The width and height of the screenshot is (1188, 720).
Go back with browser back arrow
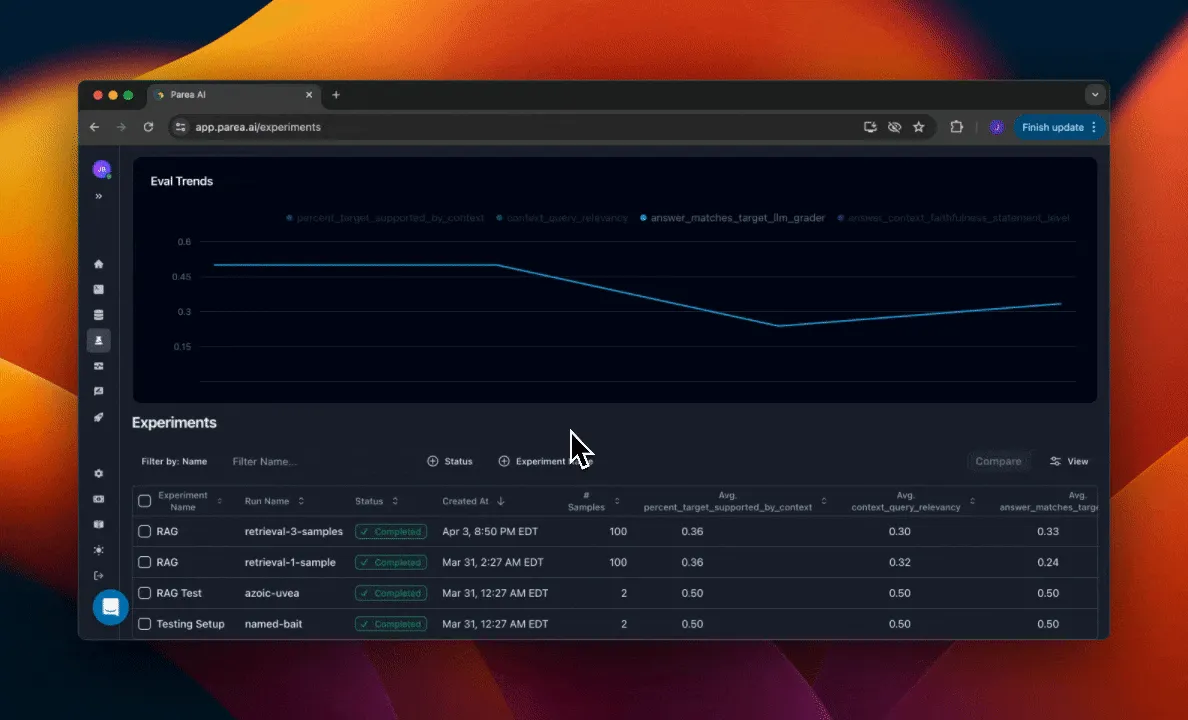click(x=95, y=127)
